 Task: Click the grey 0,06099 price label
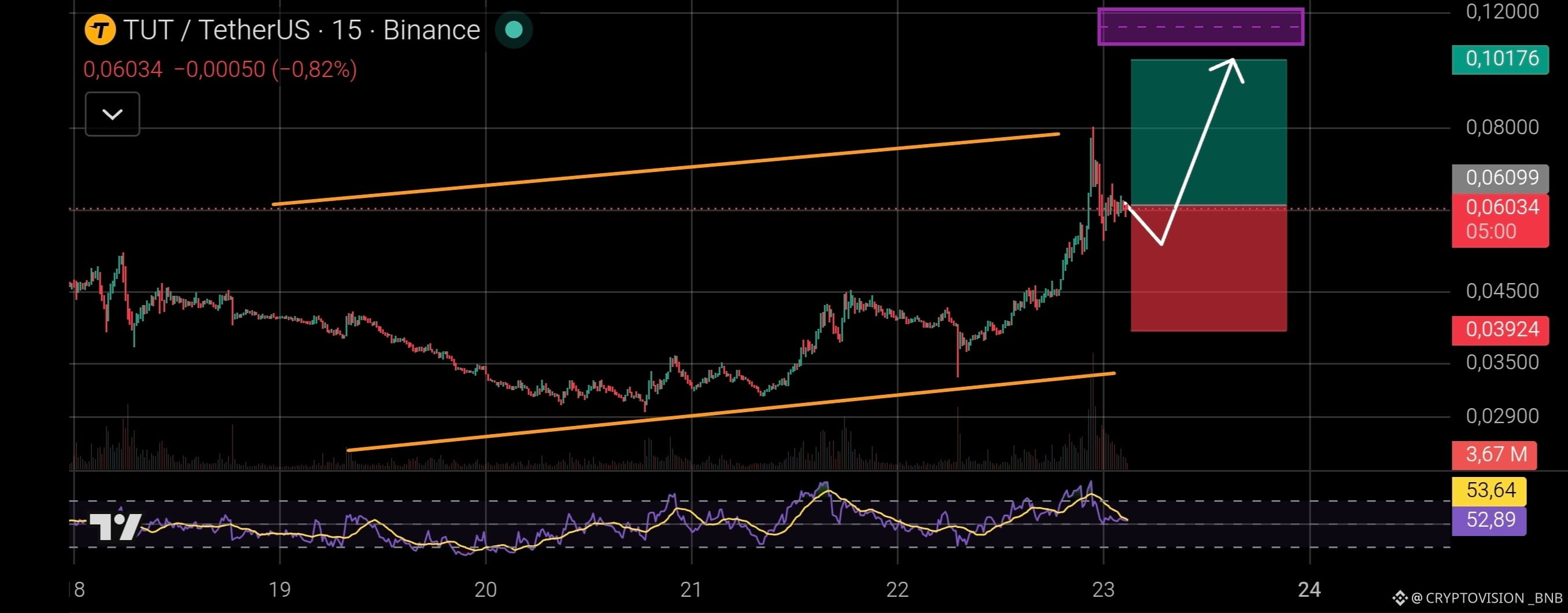[1500, 178]
